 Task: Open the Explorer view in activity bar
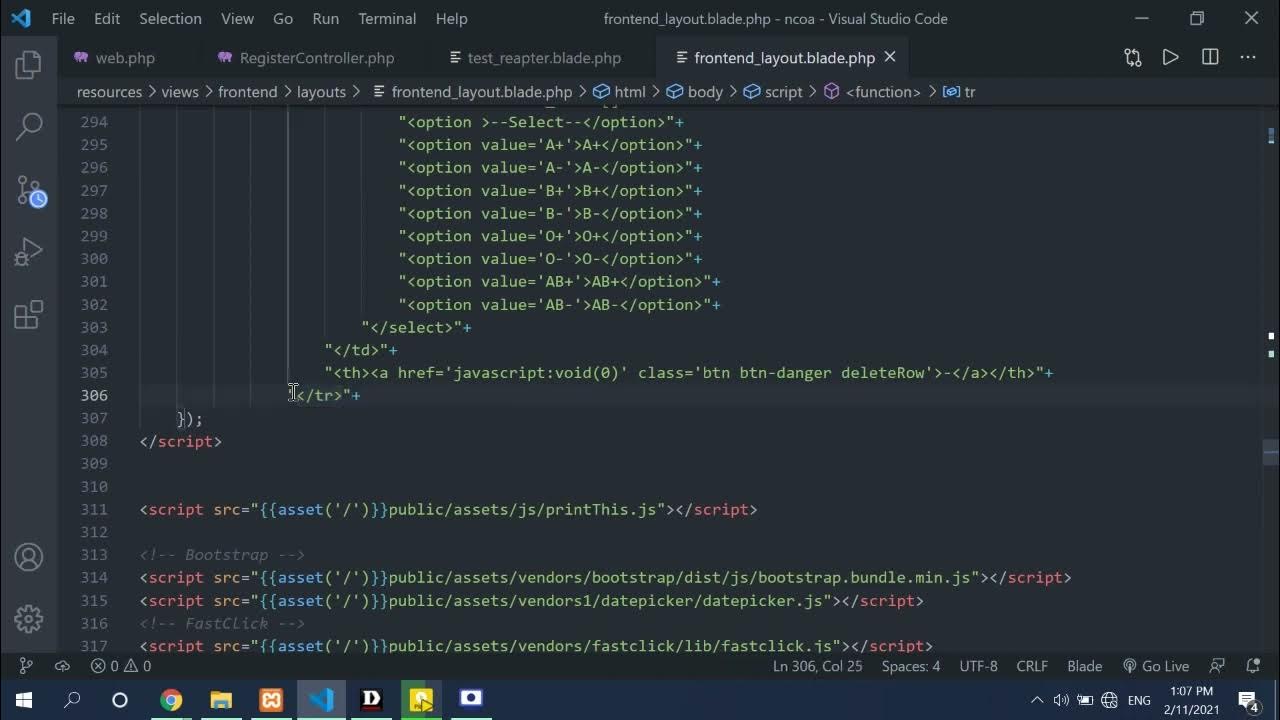click(29, 66)
